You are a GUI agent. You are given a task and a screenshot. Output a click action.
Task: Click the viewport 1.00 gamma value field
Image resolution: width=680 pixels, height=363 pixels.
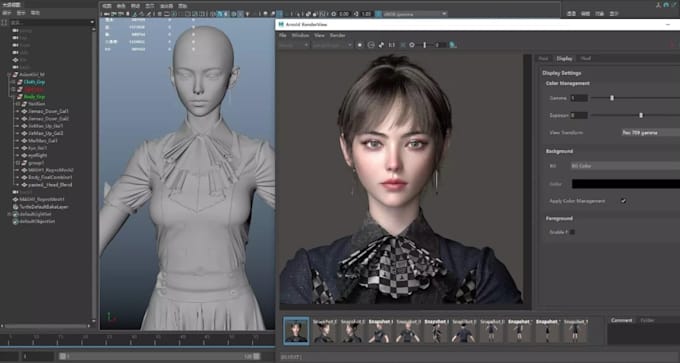pos(366,14)
